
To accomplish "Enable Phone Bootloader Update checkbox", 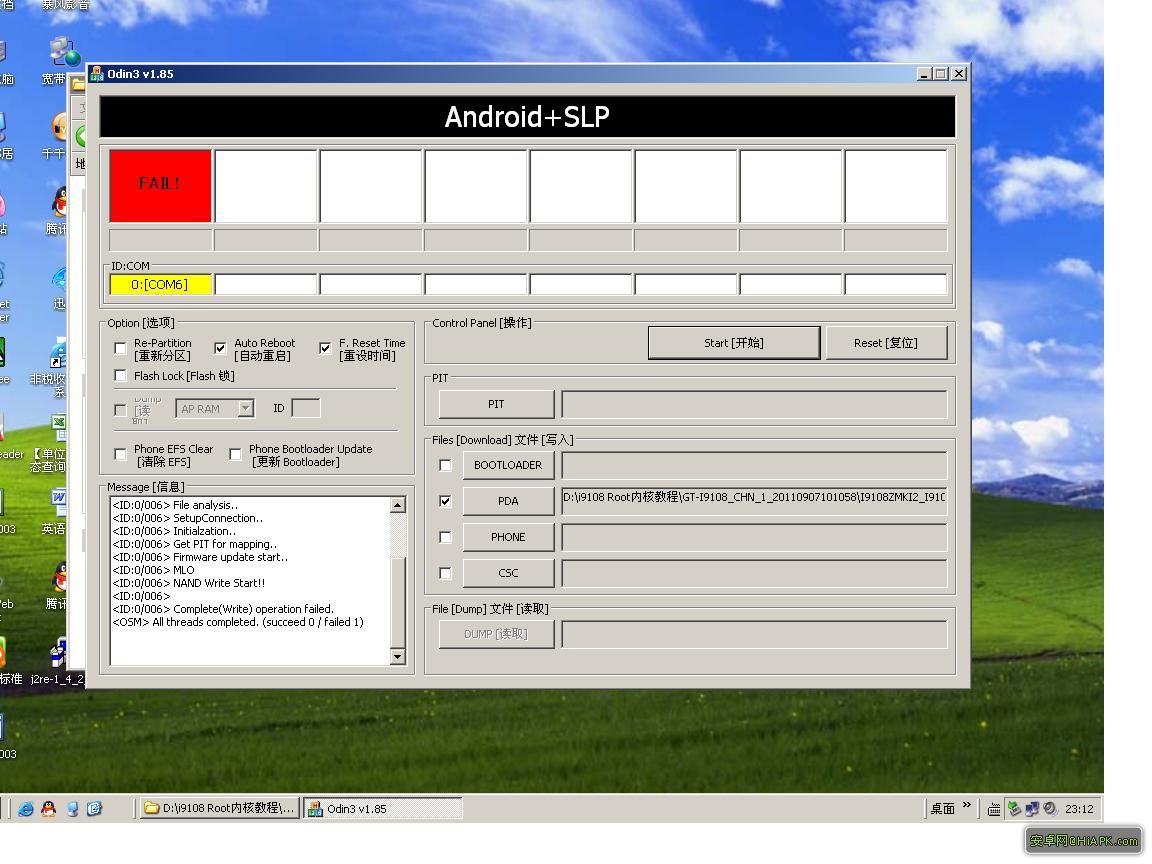I will [x=235, y=455].
